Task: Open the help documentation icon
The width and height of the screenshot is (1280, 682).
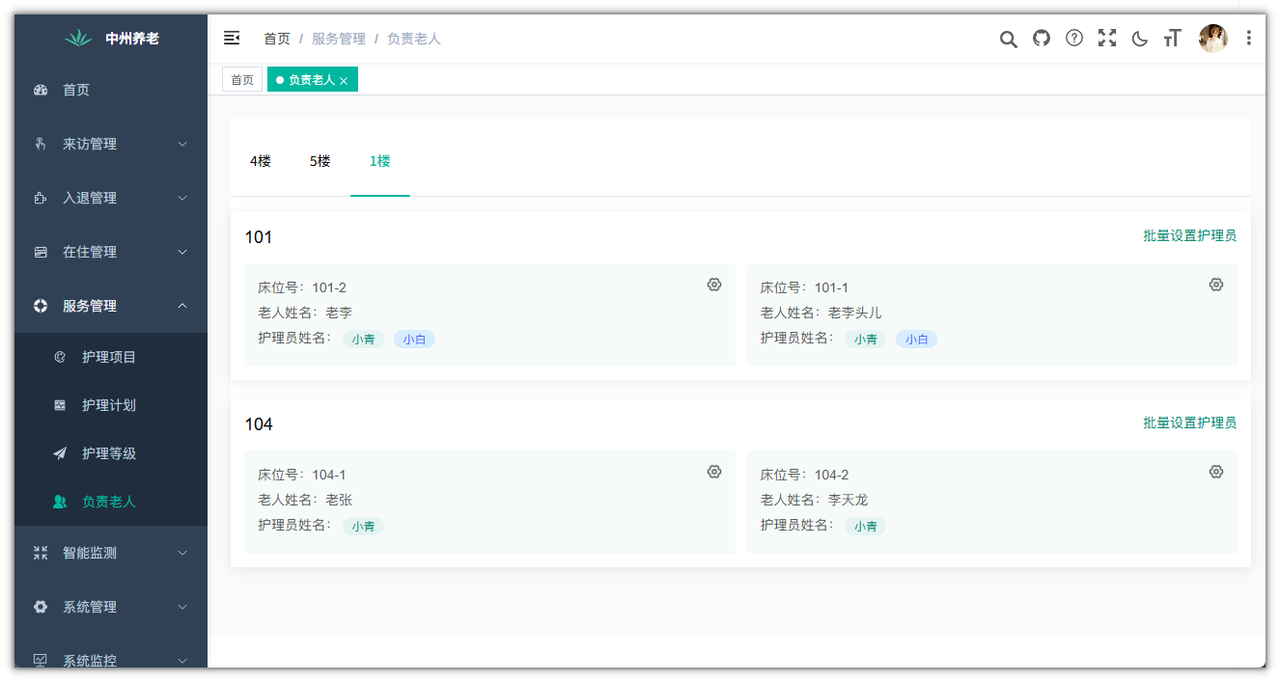Action: [1074, 38]
